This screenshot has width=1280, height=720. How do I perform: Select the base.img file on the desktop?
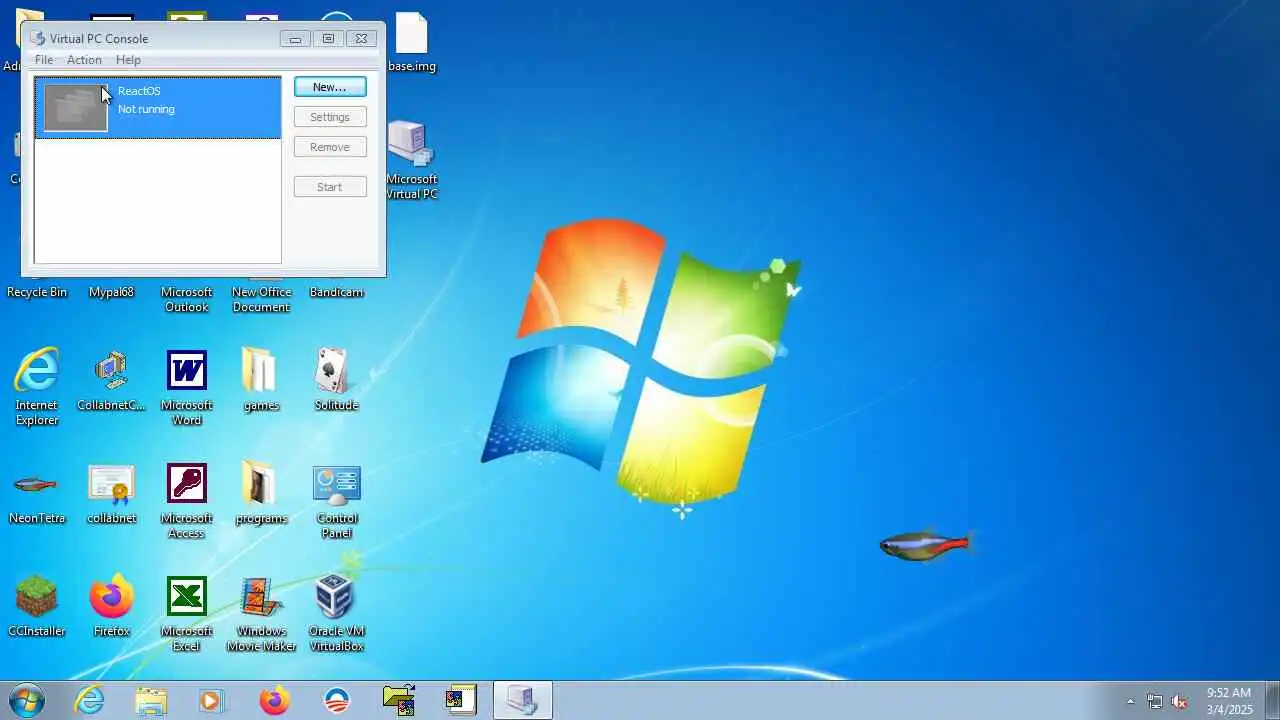tap(412, 42)
